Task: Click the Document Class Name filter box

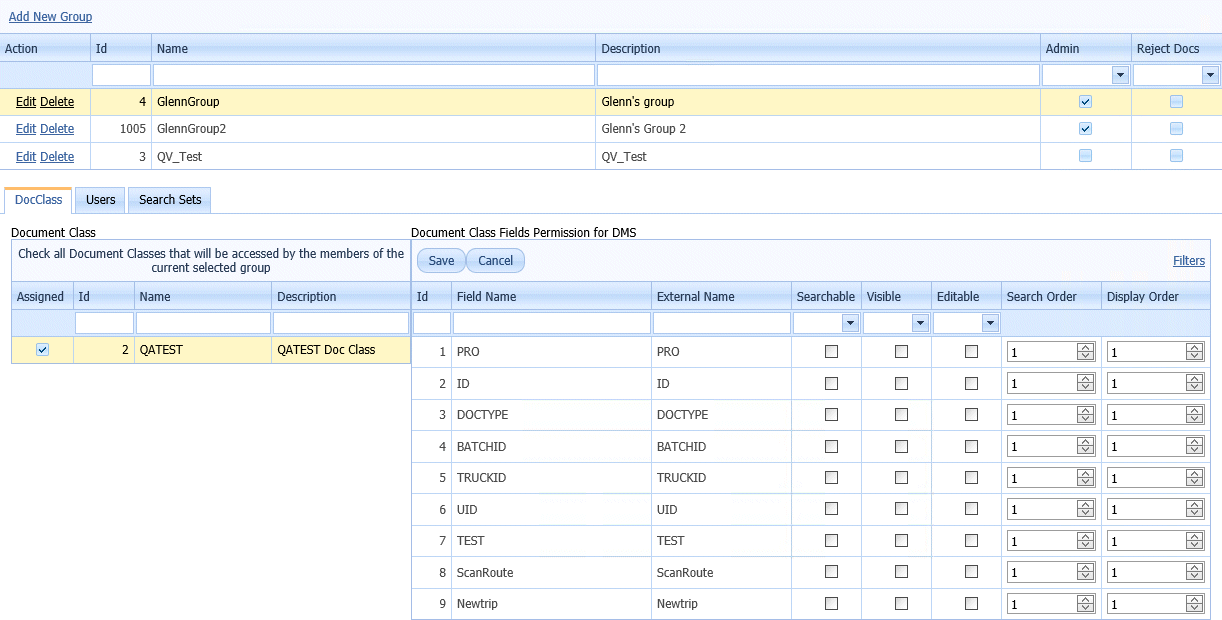Action: point(203,323)
